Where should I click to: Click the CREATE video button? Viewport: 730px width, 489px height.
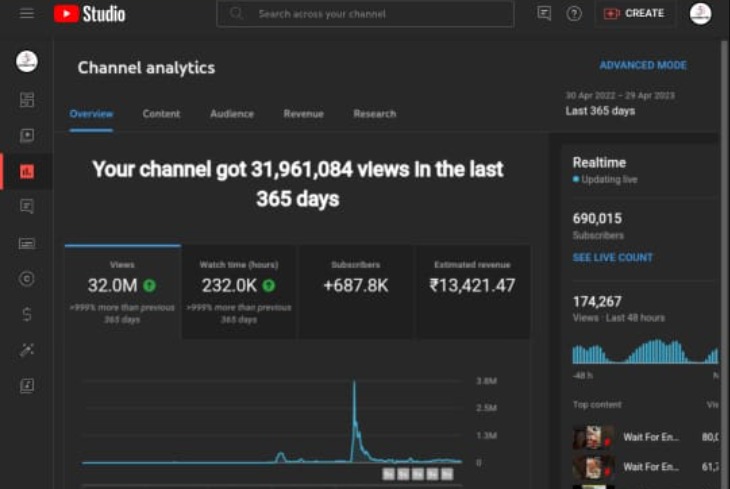[x=634, y=14]
